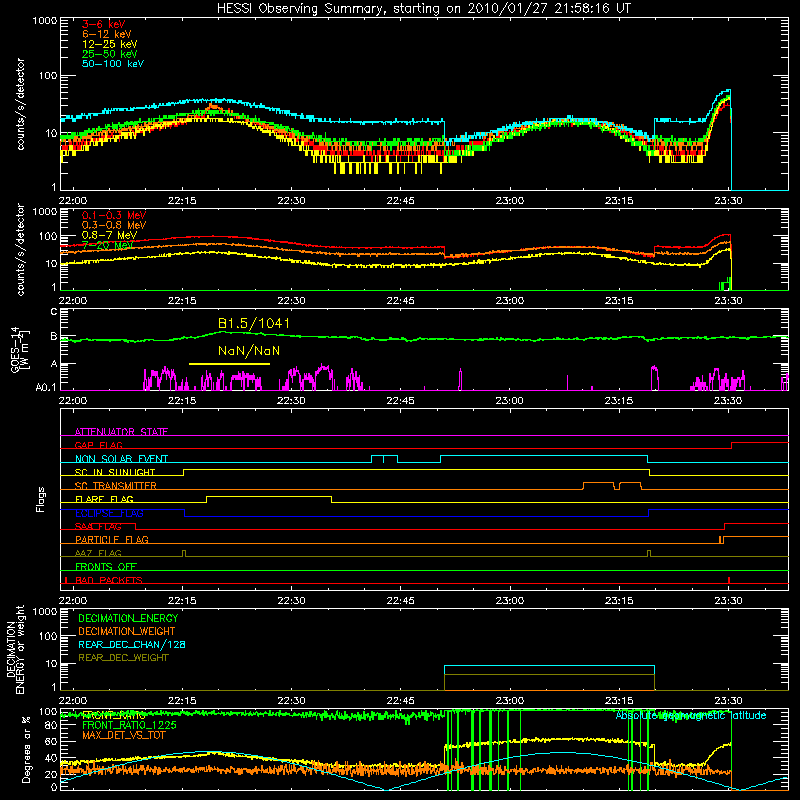
Task: Click the B1.5/1041 flare annotation
Action: (254, 323)
